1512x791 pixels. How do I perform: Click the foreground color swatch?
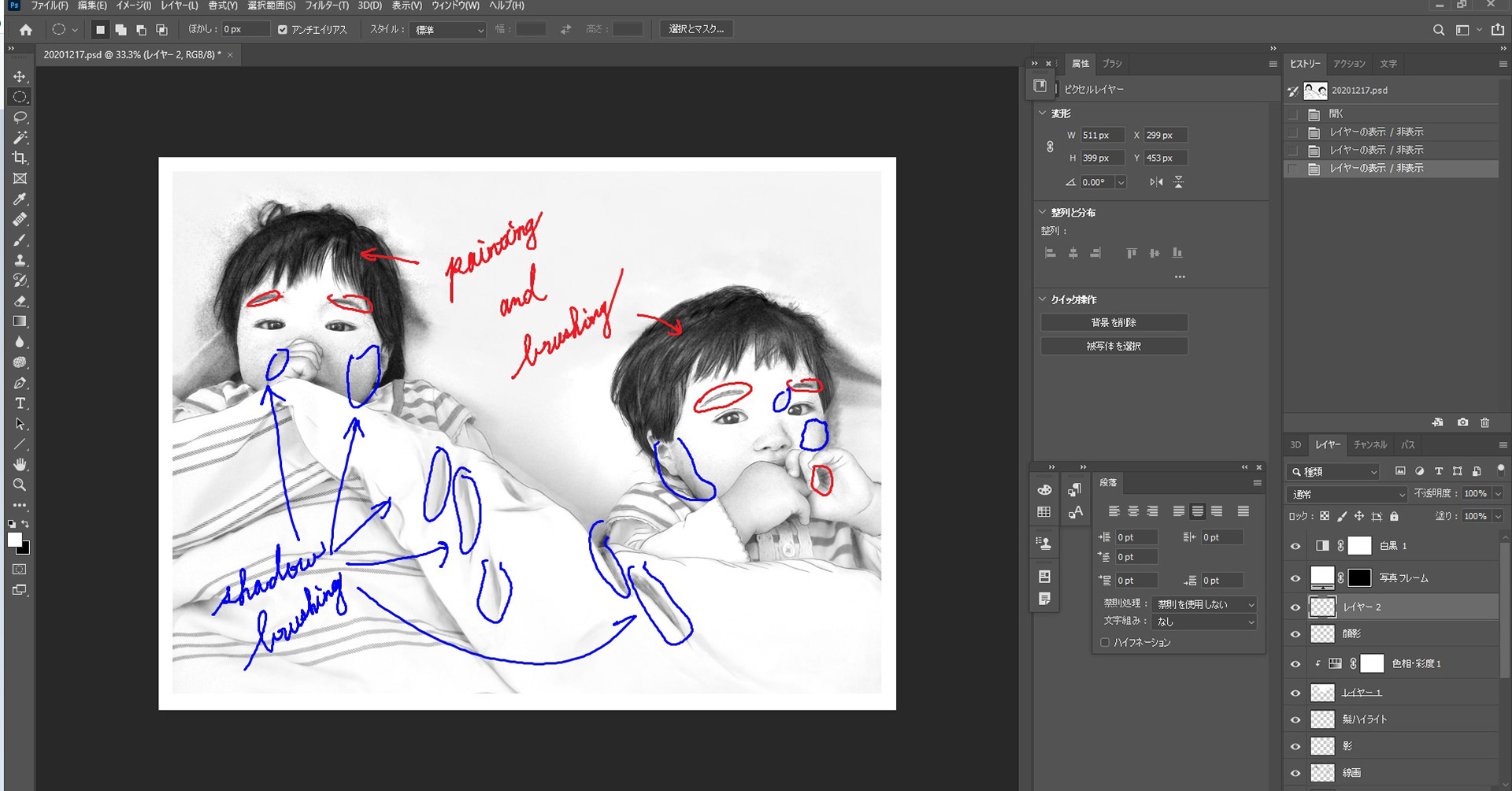click(x=15, y=540)
